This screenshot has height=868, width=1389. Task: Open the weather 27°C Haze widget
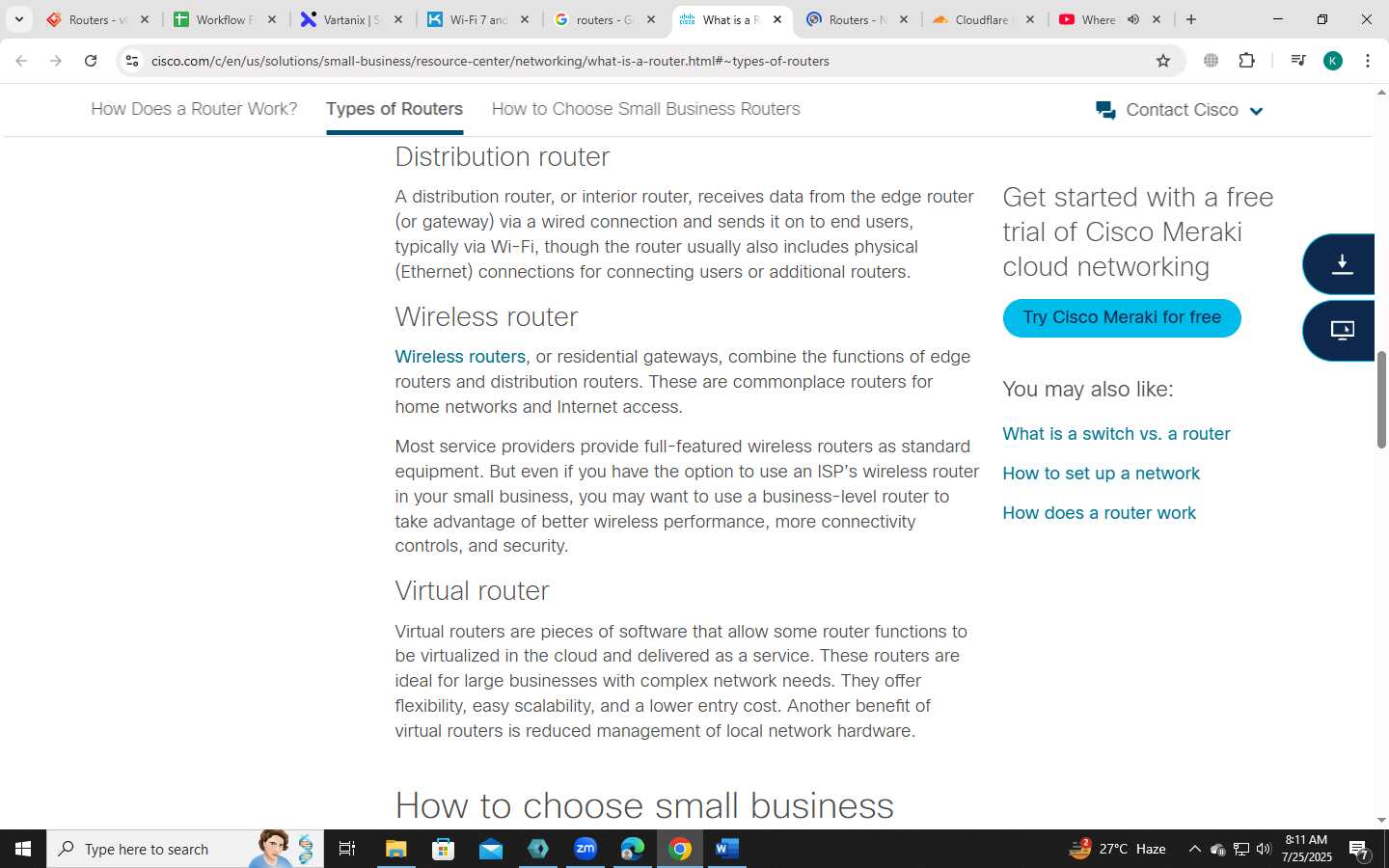(1117, 849)
